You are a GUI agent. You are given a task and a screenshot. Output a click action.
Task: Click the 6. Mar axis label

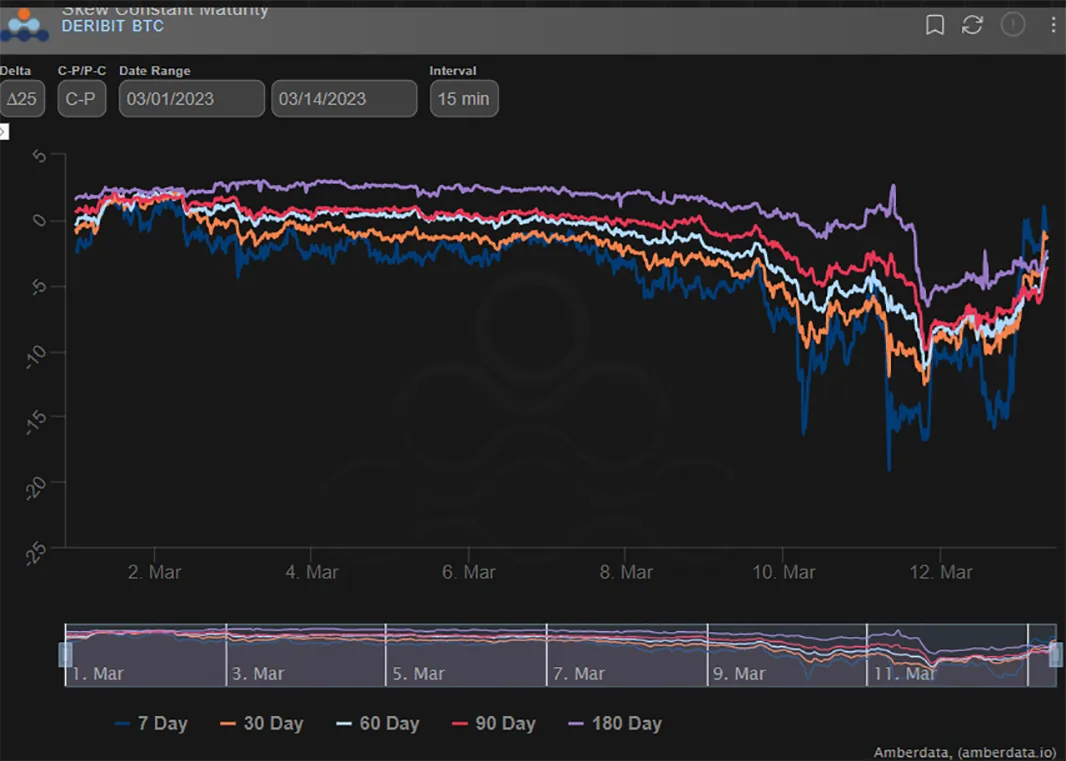[x=468, y=572]
